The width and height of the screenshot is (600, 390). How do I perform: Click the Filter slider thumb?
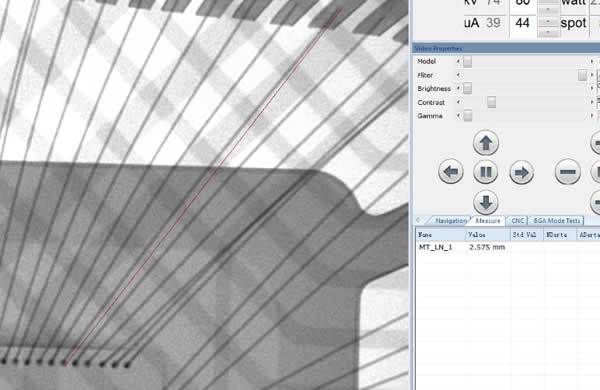click(582, 75)
